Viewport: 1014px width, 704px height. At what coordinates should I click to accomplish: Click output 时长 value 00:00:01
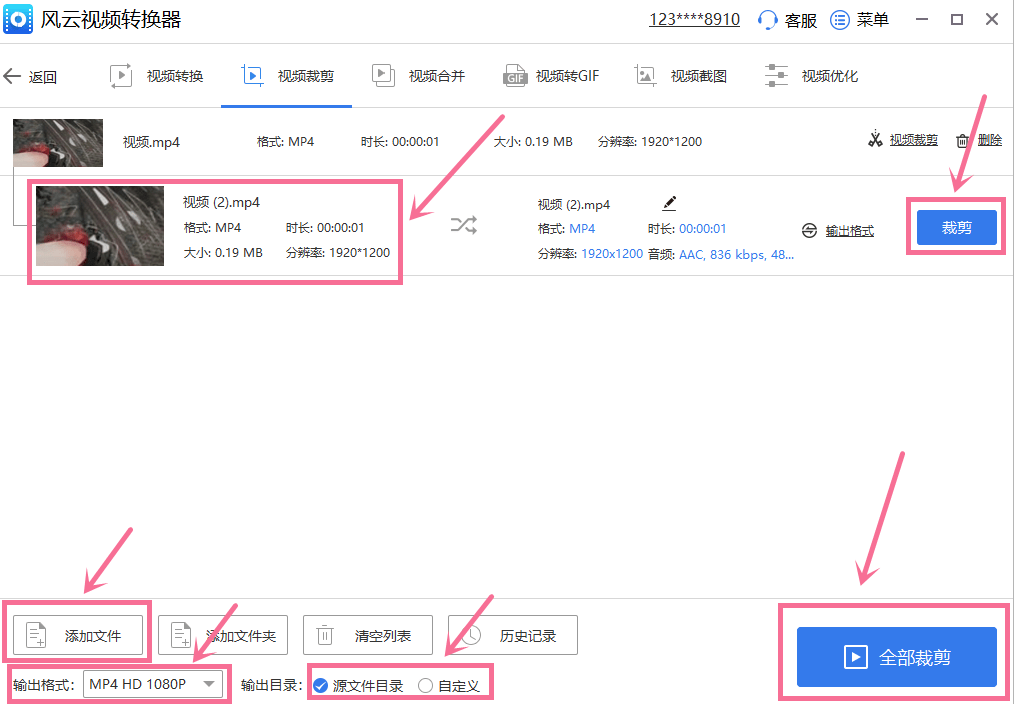702,228
